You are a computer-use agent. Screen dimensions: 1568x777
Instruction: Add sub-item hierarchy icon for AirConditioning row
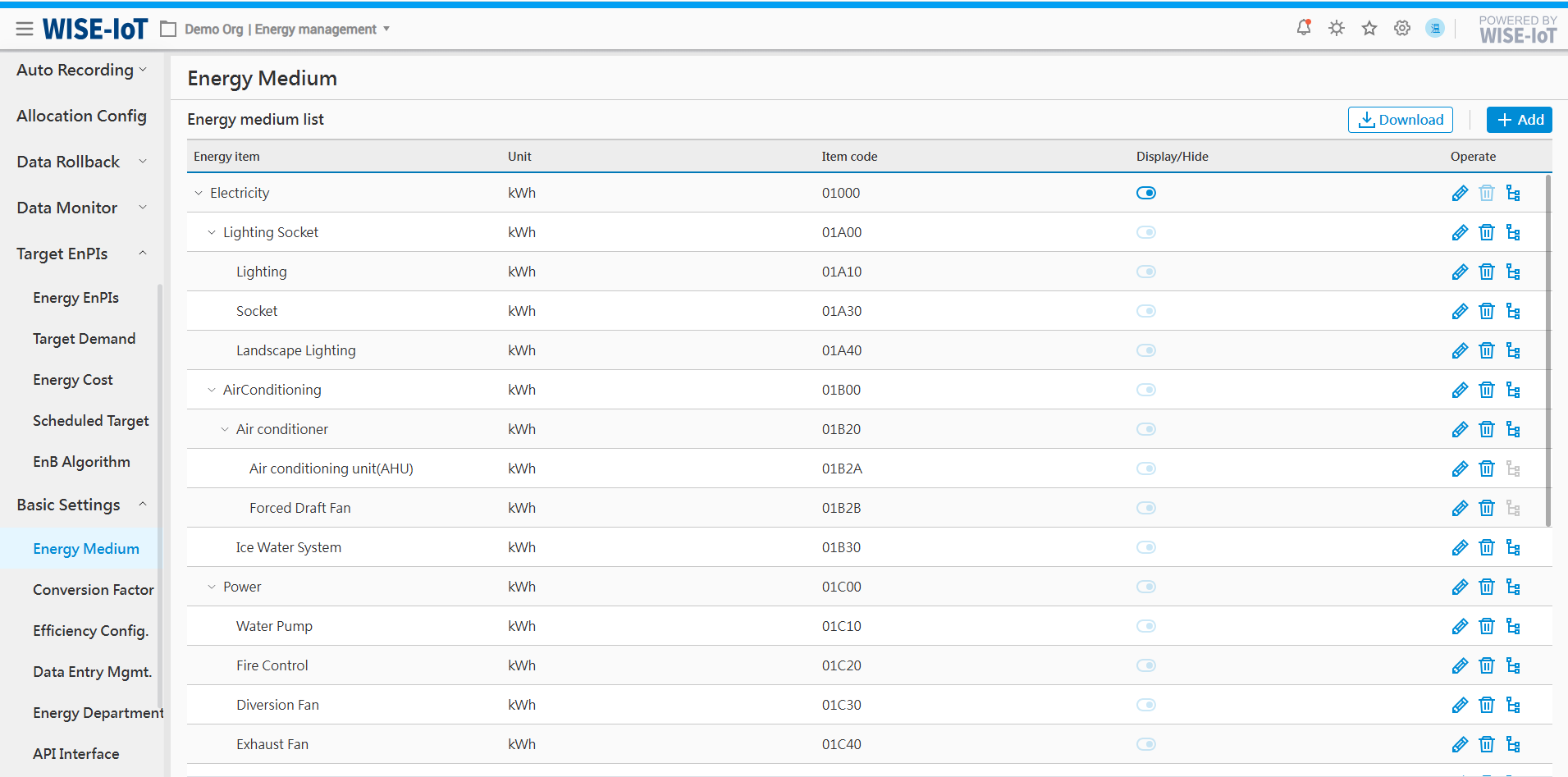1513,391
